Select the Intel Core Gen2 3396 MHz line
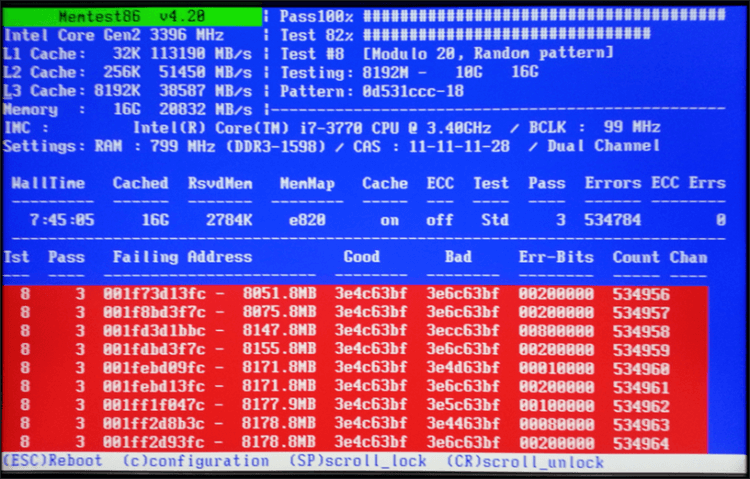Image resolution: width=750 pixels, height=479 pixels. (114, 35)
